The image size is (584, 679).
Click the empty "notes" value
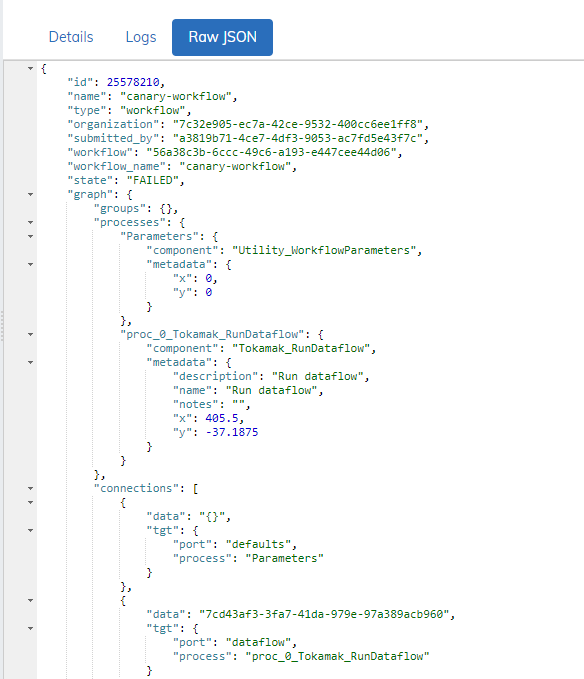point(239,404)
